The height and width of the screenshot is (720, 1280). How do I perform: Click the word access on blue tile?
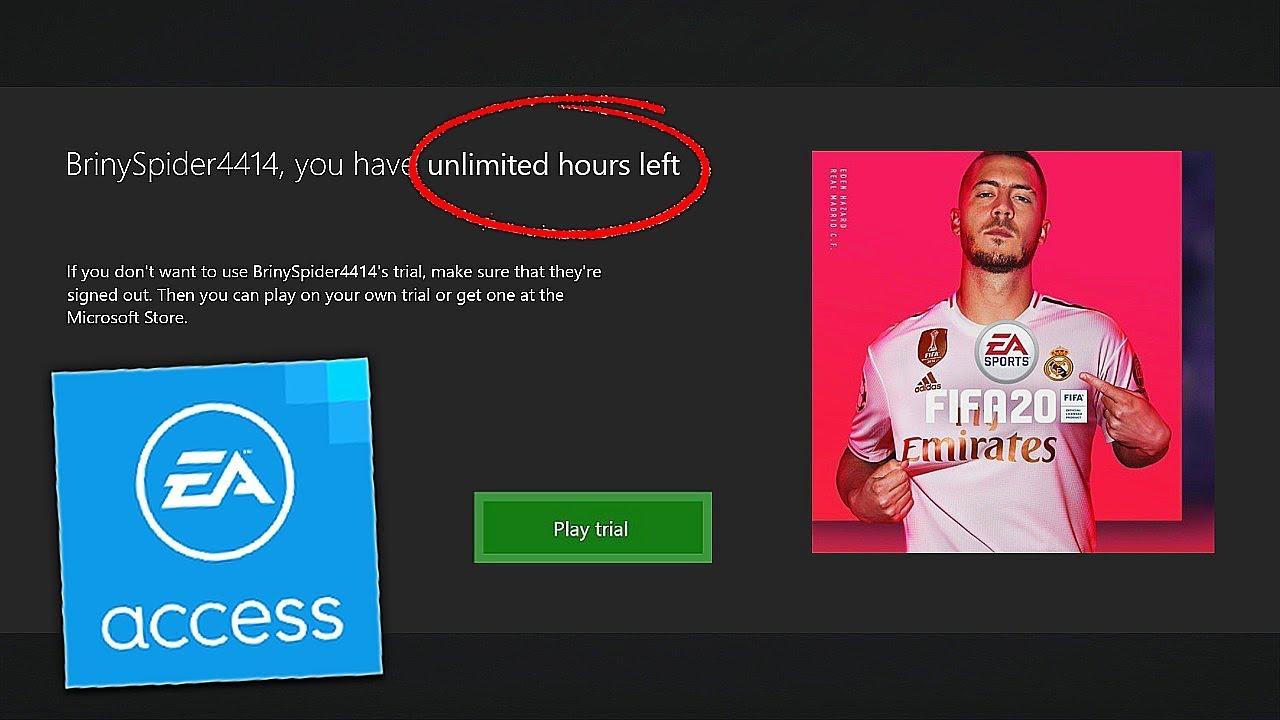pos(222,619)
